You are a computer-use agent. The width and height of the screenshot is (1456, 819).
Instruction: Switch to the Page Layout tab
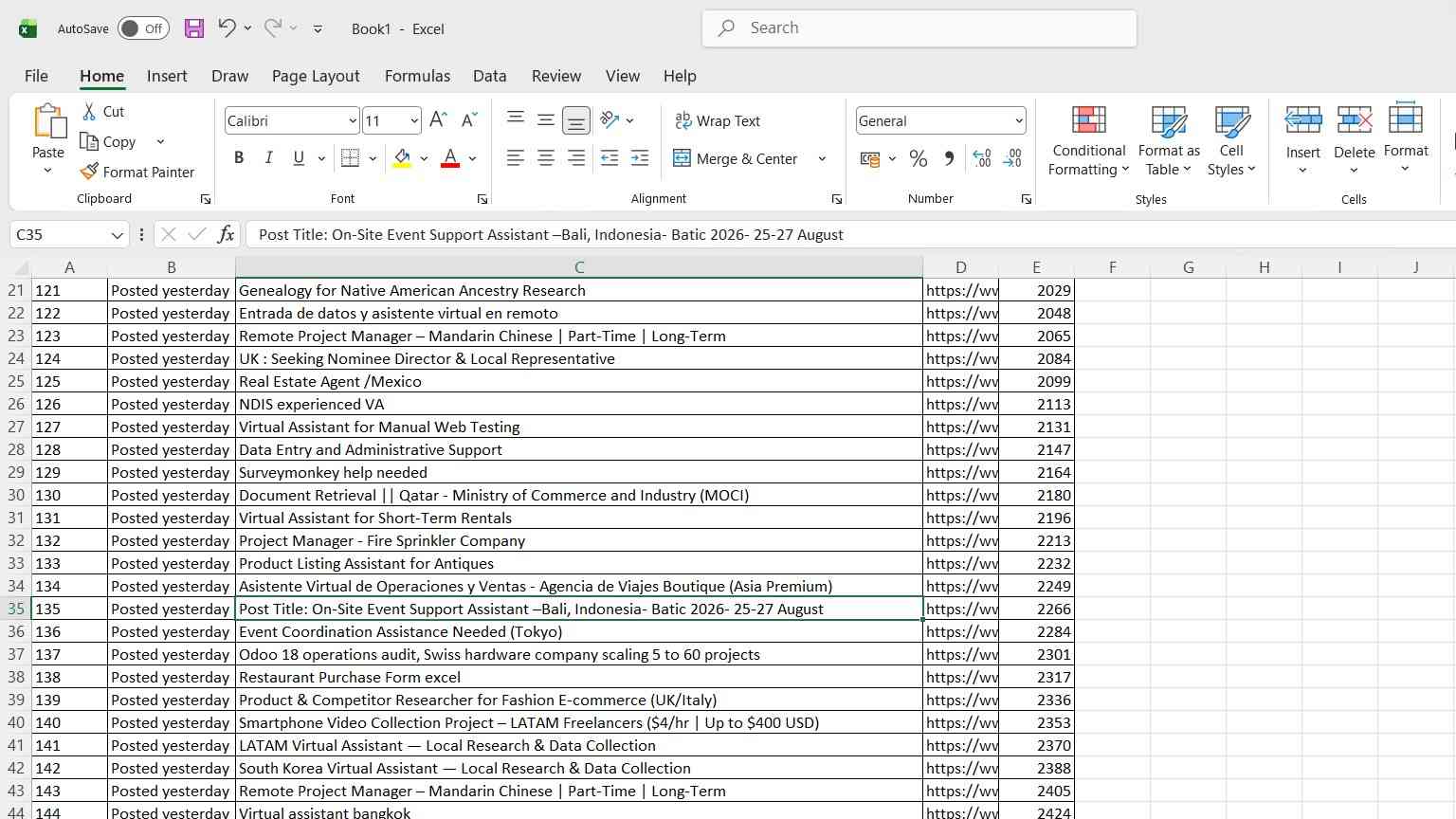point(316,76)
